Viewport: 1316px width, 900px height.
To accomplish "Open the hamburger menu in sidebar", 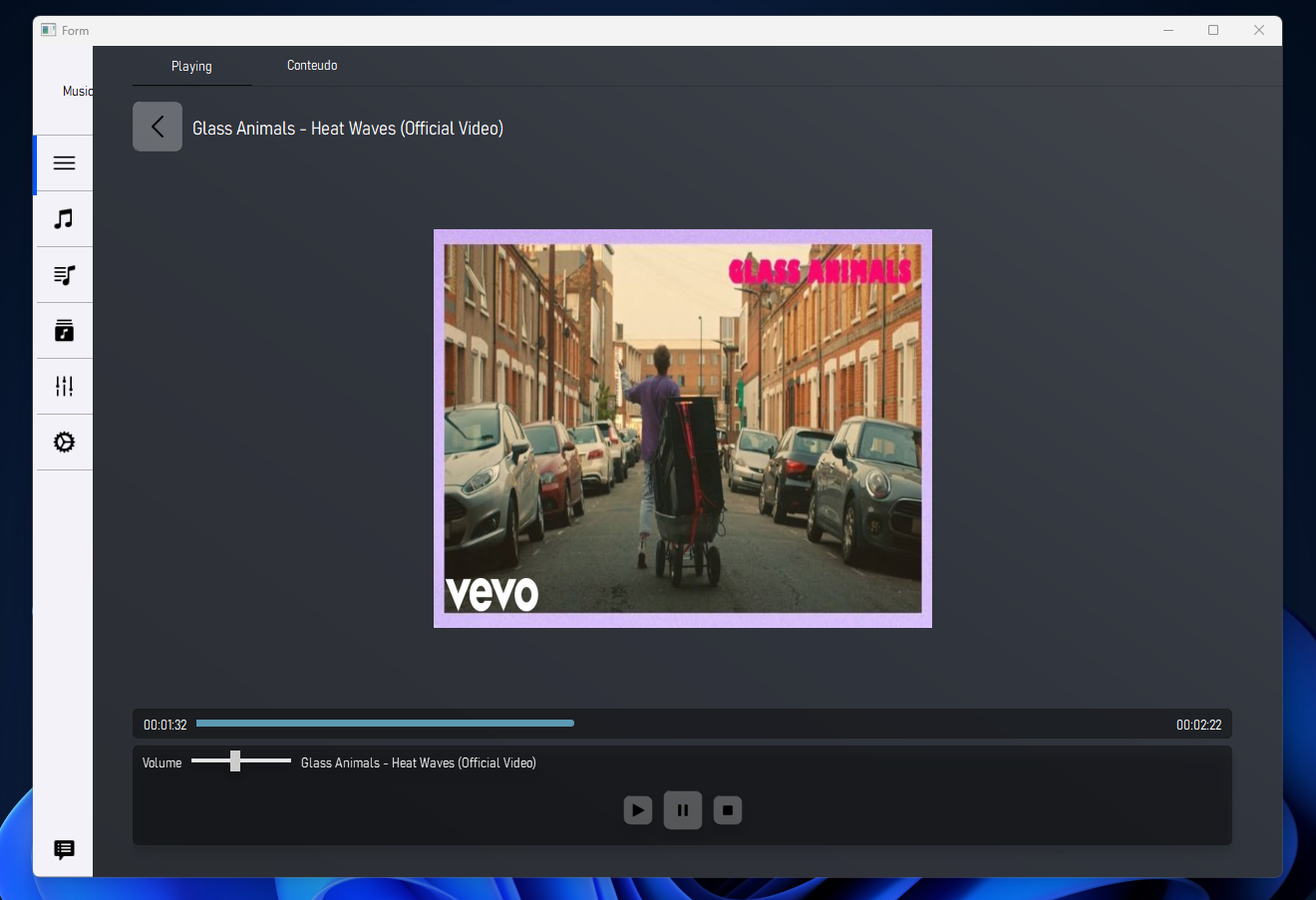I will point(64,163).
